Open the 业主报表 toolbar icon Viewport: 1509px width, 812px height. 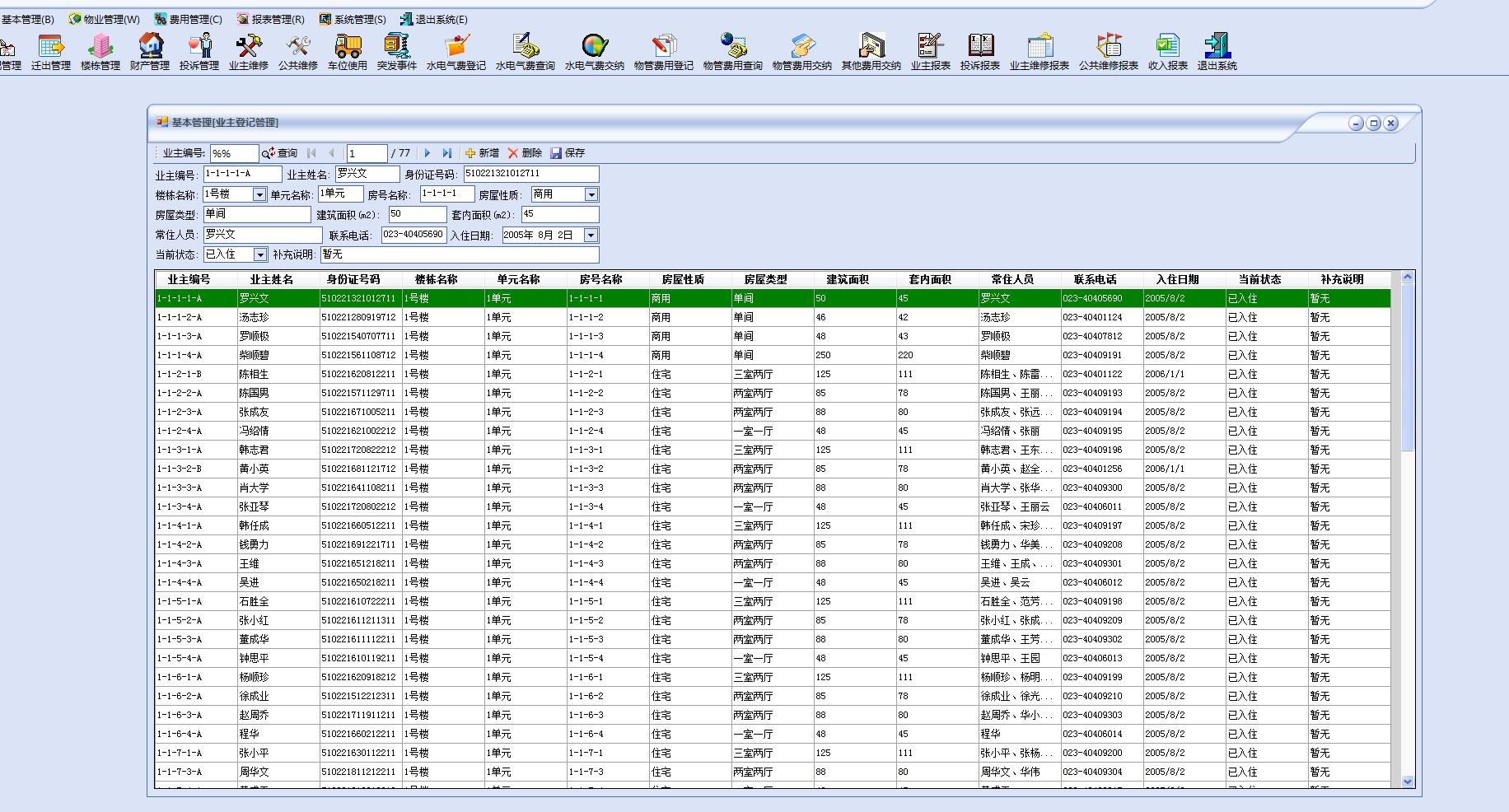click(931, 52)
